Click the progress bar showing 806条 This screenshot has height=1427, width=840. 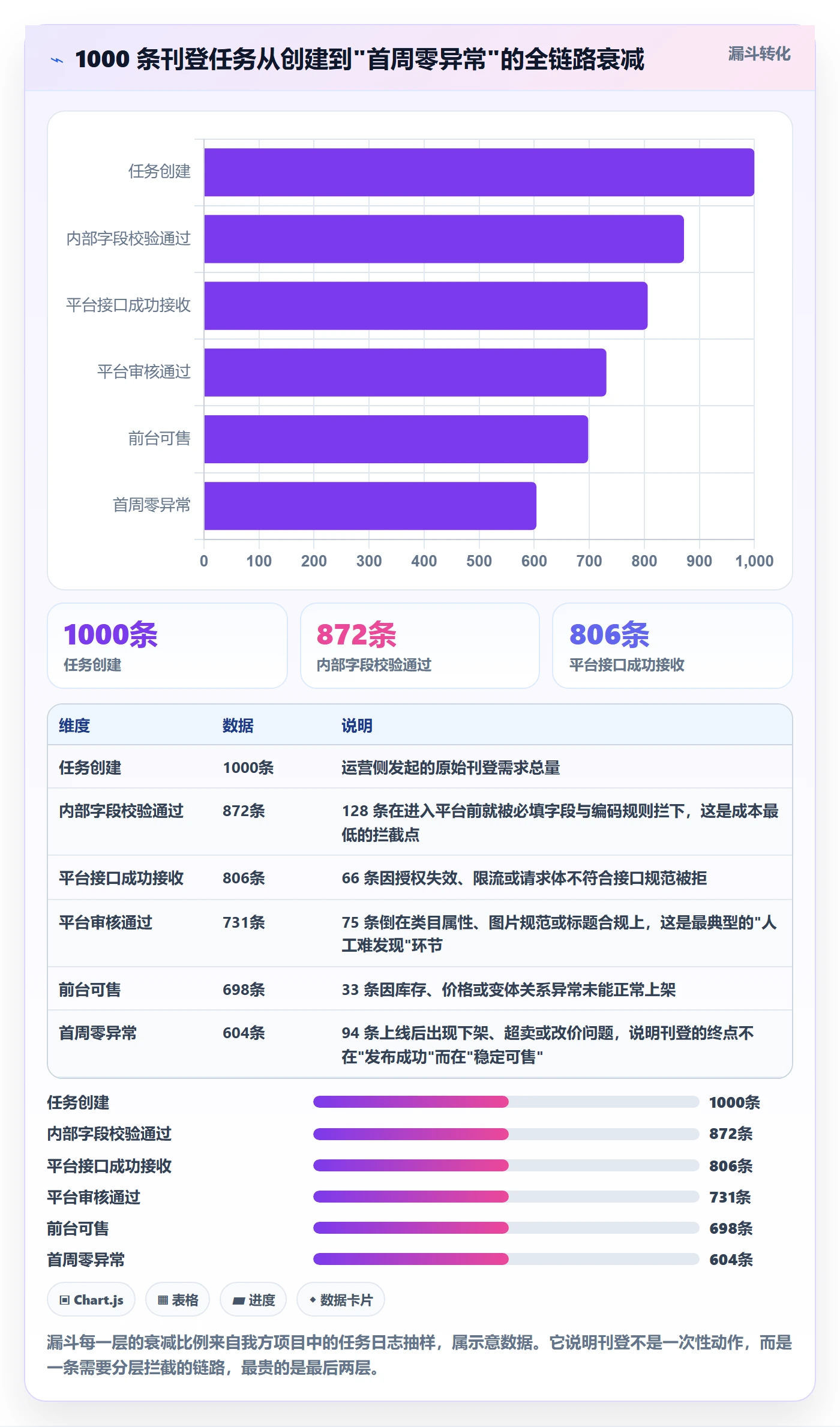tap(506, 1165)
